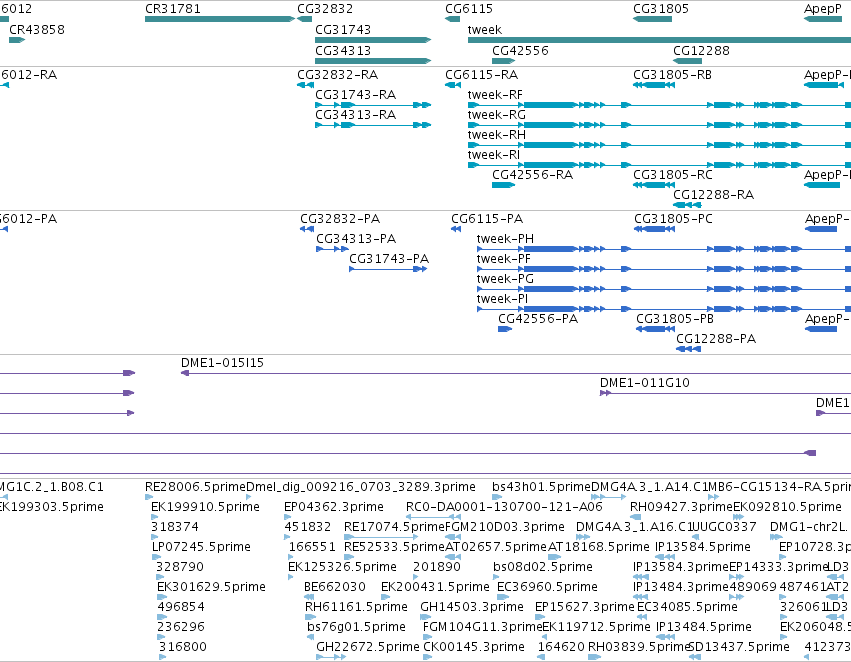The image size is (851, 662).
Task: Click the EK301629.5prime EST label
Action: 211,587
